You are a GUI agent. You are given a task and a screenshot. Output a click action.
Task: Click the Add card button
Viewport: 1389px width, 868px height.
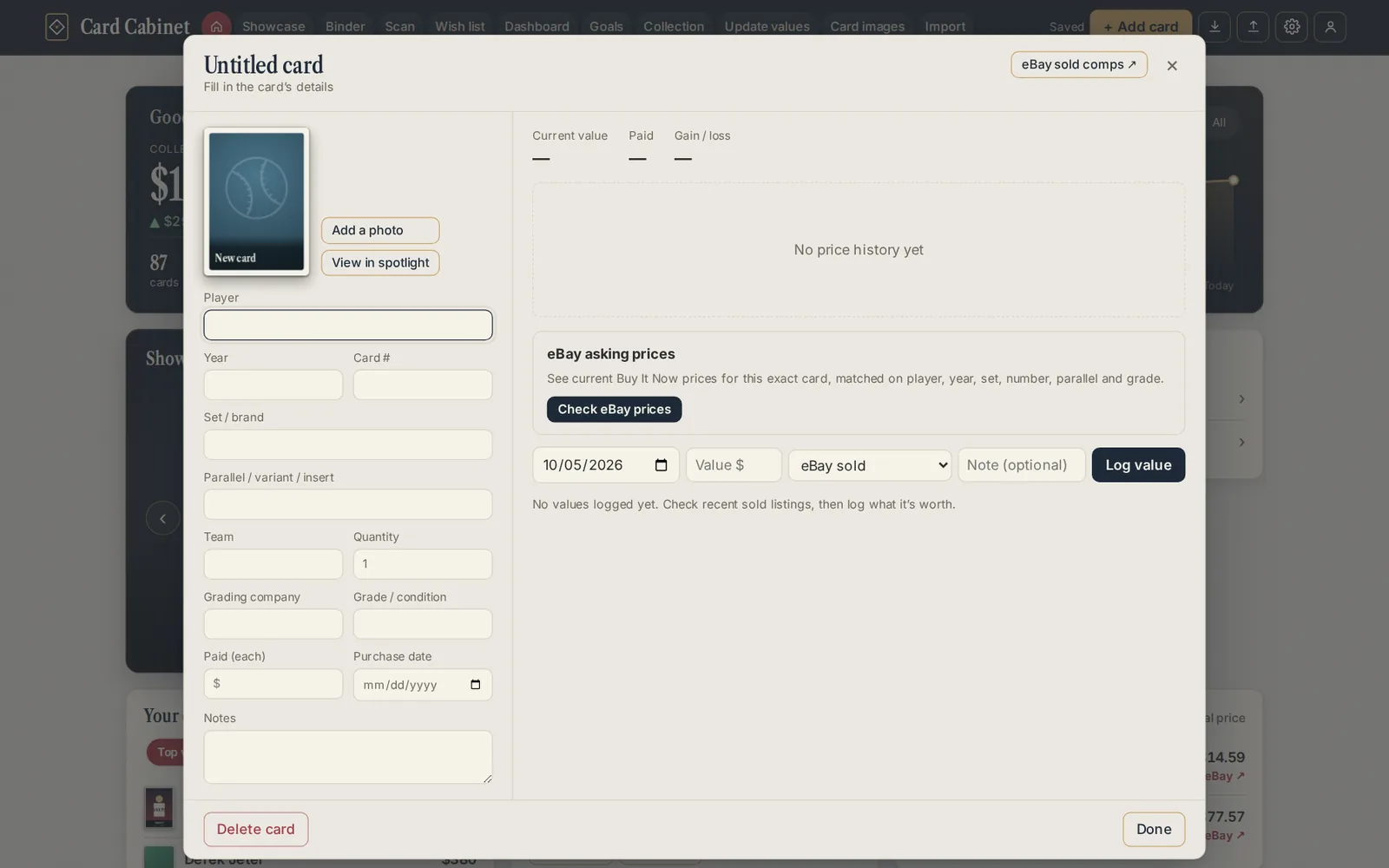pyautogui.click(x=1141, y=27)
